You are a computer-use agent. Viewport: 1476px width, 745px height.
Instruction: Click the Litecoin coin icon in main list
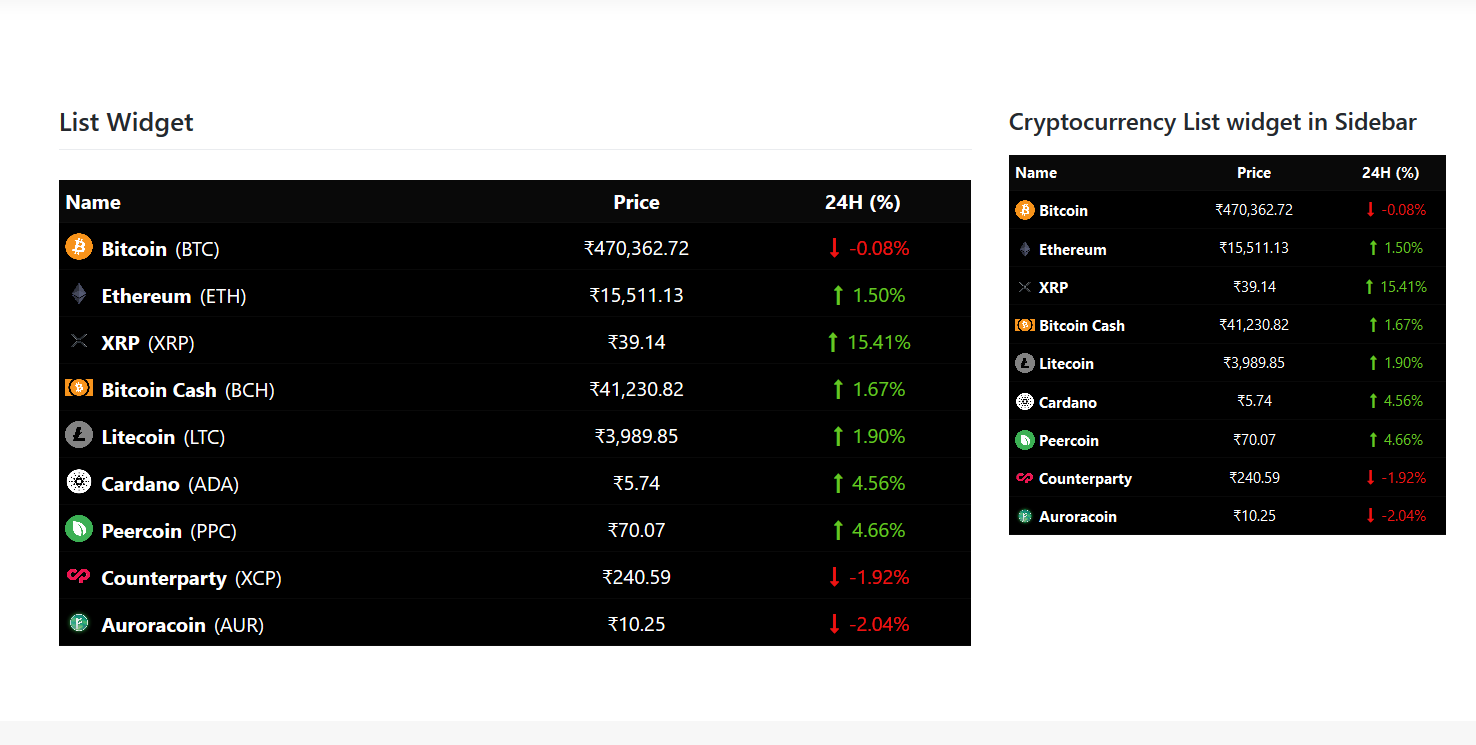pos(79,435)
